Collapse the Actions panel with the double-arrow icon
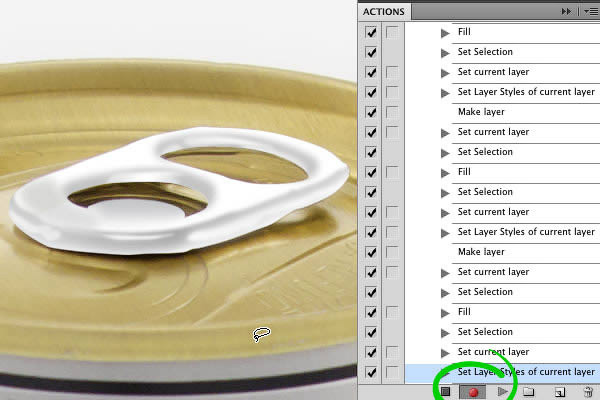 pyautogui.click(x=566, y=11)
